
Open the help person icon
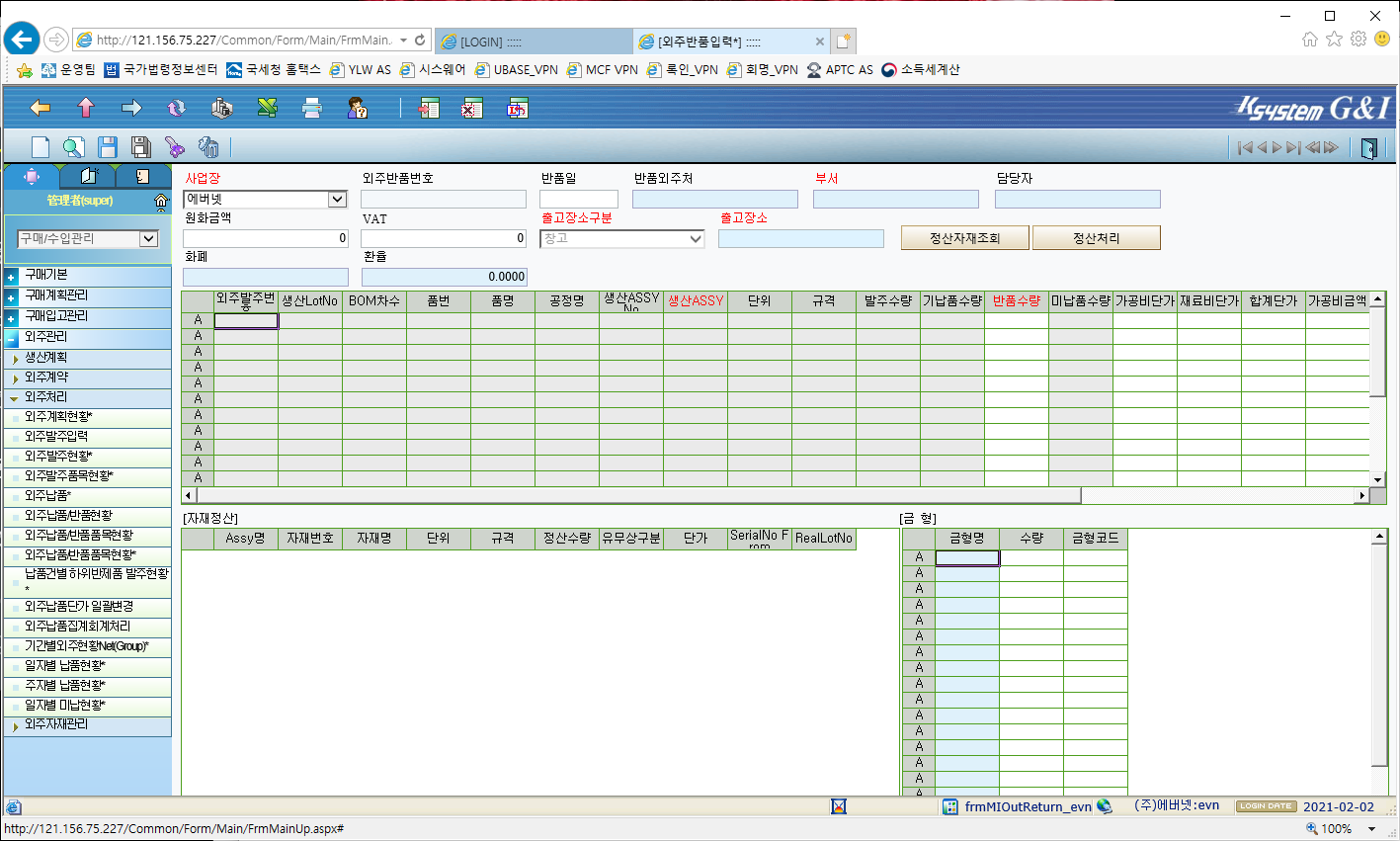coord(358,108)
